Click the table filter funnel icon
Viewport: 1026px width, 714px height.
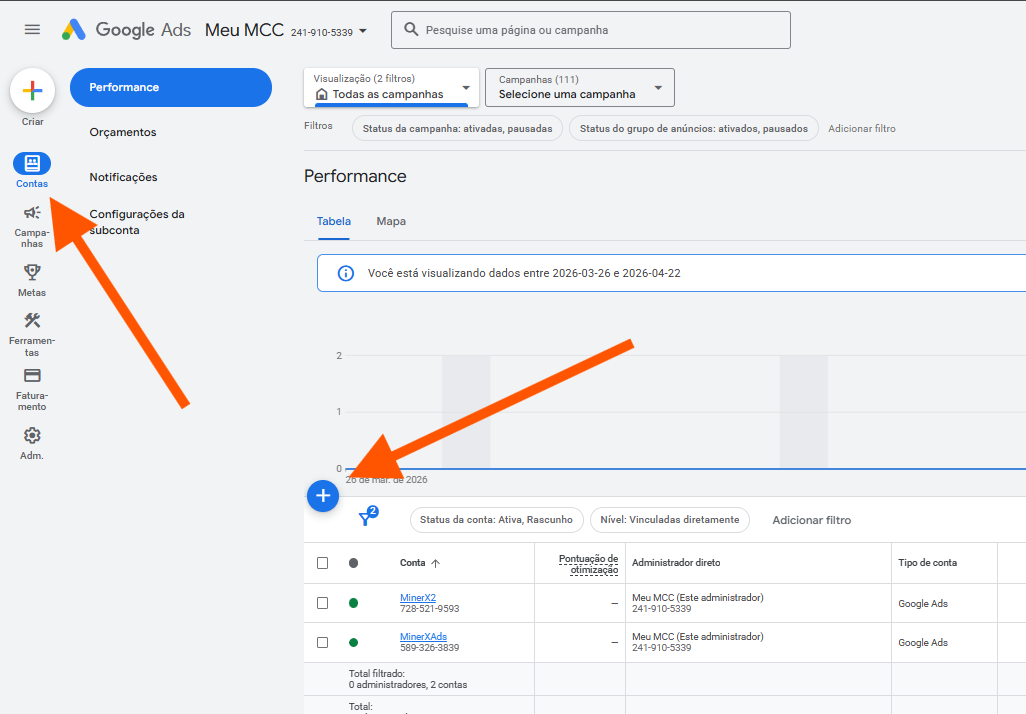pyautogui.click(x=366, y=518)
